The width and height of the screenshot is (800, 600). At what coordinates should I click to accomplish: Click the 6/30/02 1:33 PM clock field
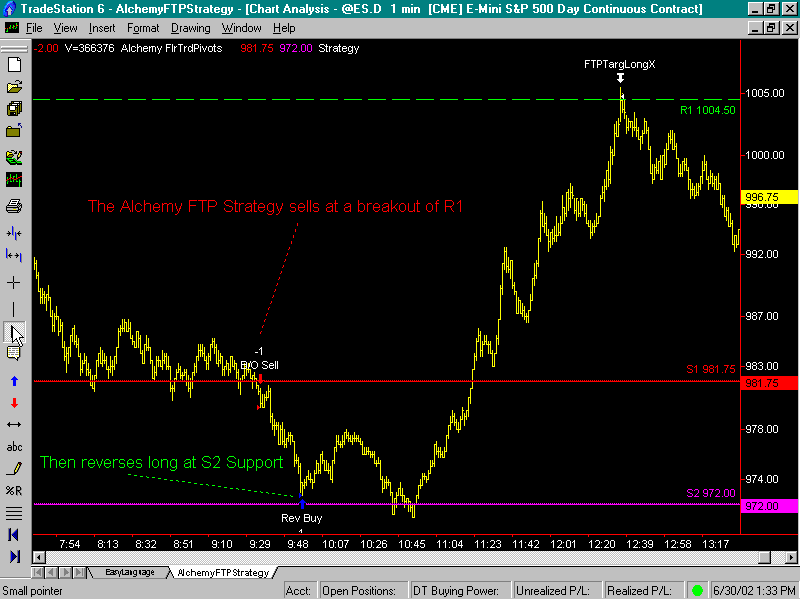pyautogui.click(x=754, y=591)
